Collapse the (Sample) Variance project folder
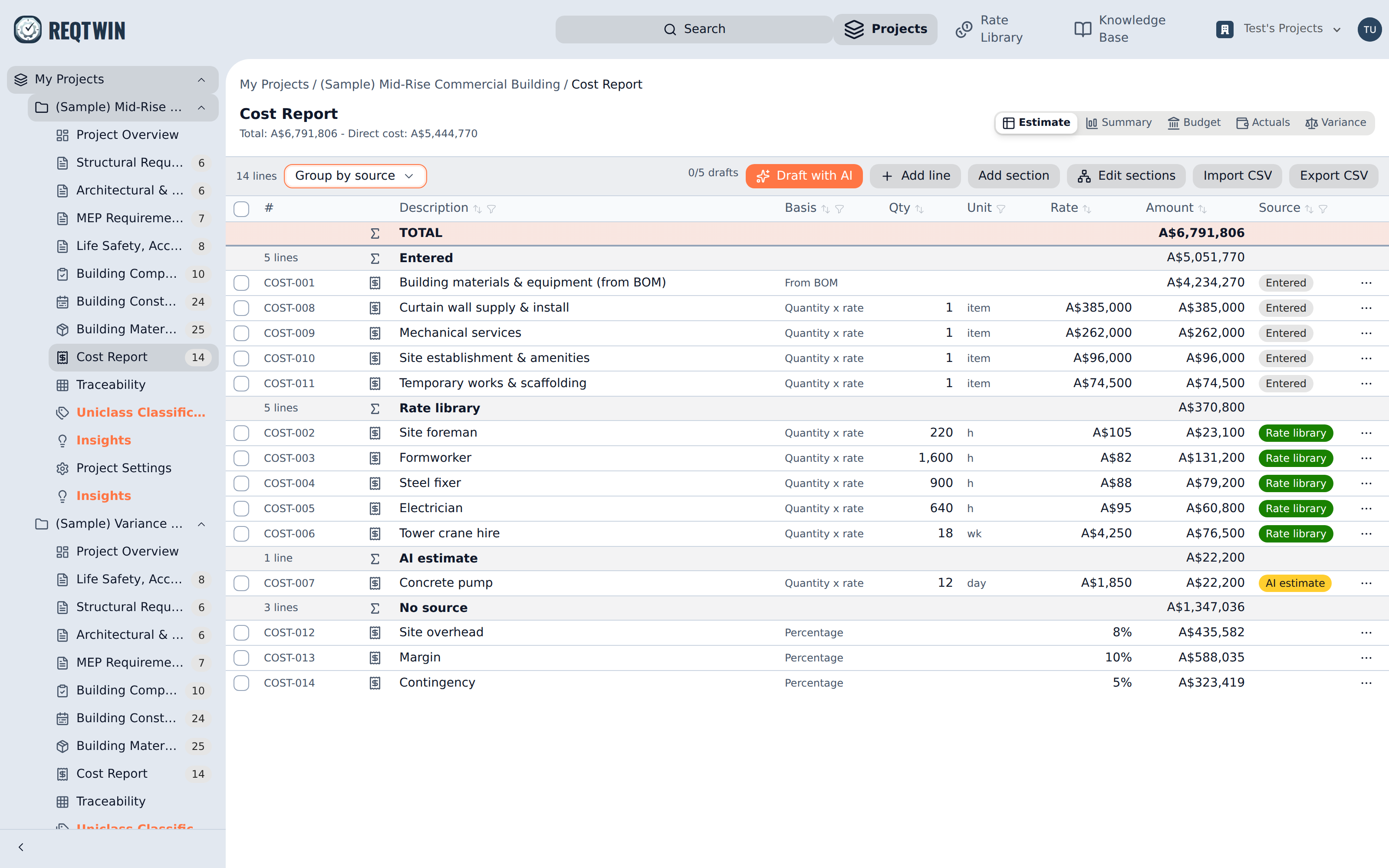The image size is (1389, 868). (201, 524)
